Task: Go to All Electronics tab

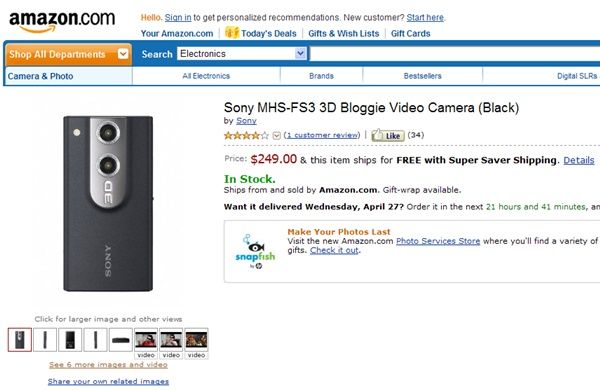Action: coord(206,76)
